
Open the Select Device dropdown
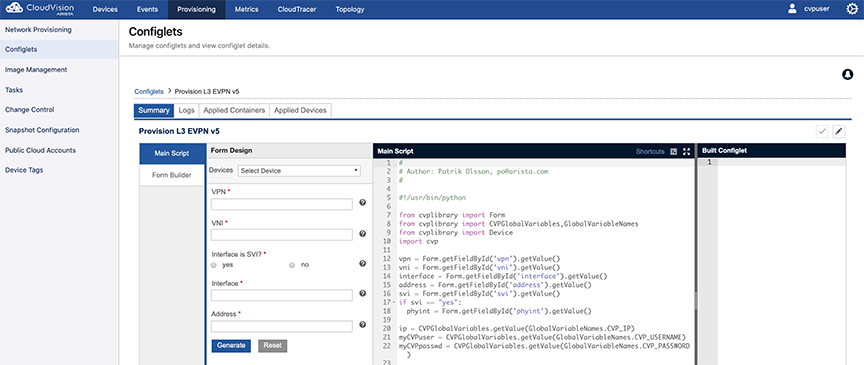[x=299, y=171]
